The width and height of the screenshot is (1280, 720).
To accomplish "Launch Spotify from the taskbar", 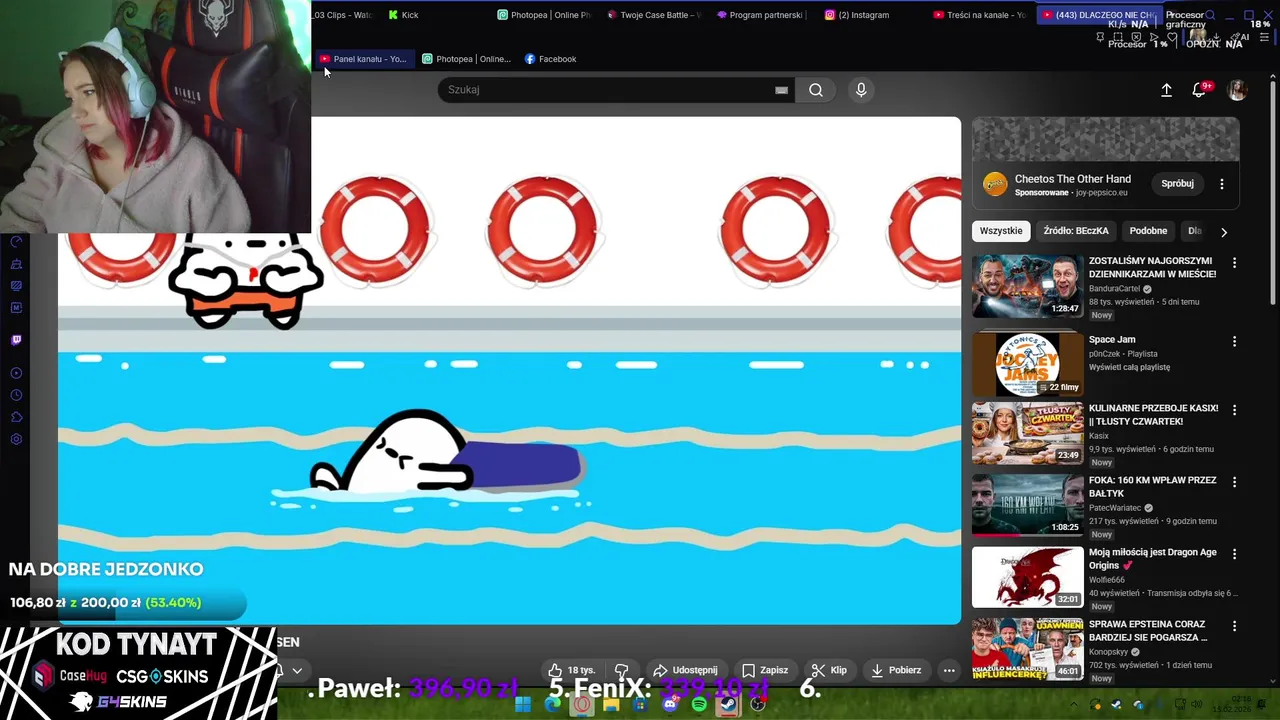I will pyautogui.click(x=699, y=704).
